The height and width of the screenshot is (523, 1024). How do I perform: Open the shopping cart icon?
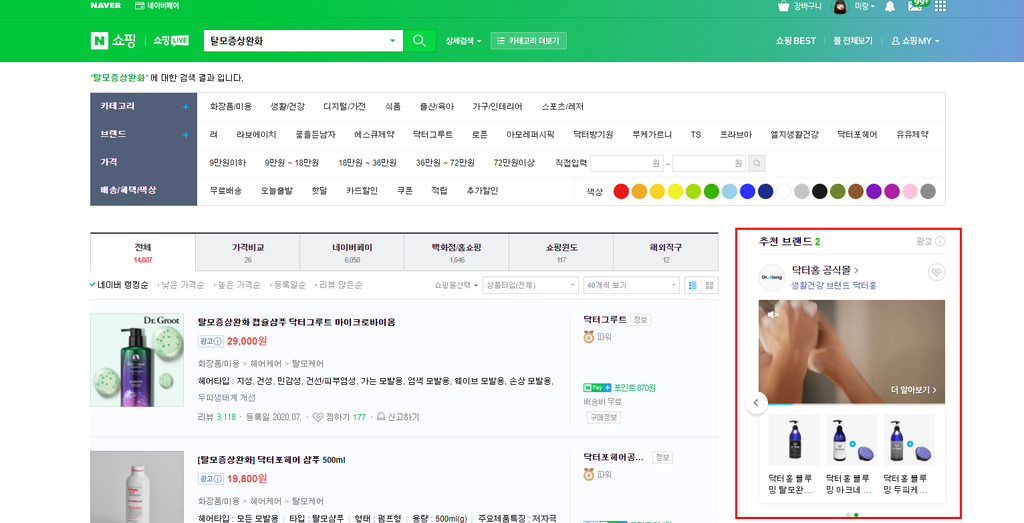click(x=784, y=7)
